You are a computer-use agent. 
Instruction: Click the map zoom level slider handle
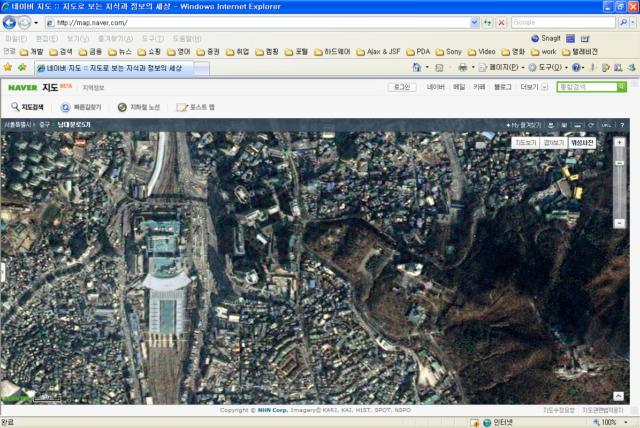tap(619, 163)
